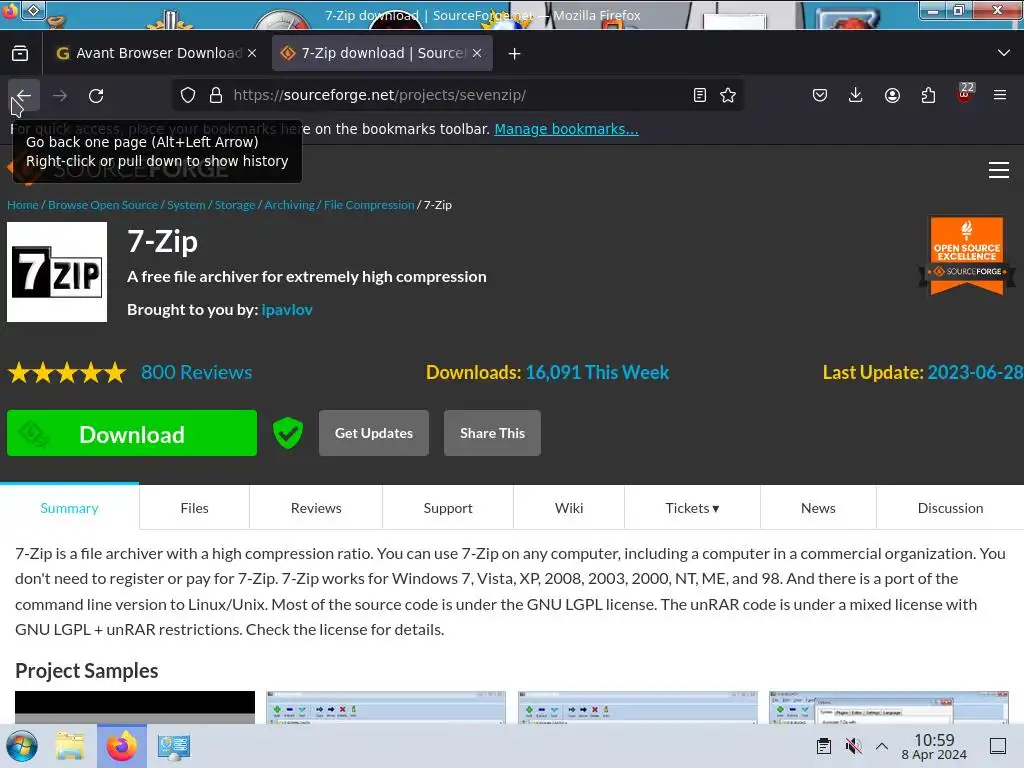Open ipavlov developer profile link

pos(287,310)
